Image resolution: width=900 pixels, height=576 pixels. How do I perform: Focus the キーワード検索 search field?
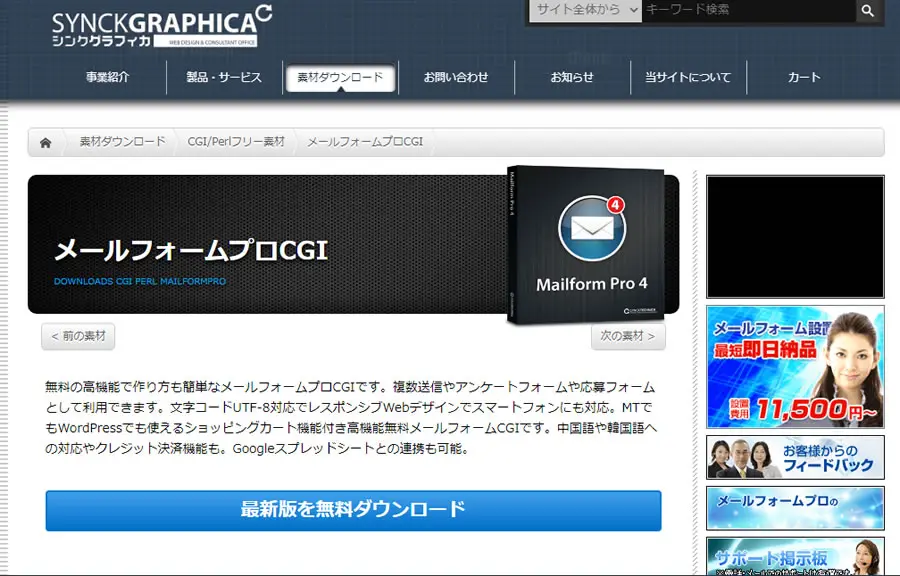(x=748, y=10)
